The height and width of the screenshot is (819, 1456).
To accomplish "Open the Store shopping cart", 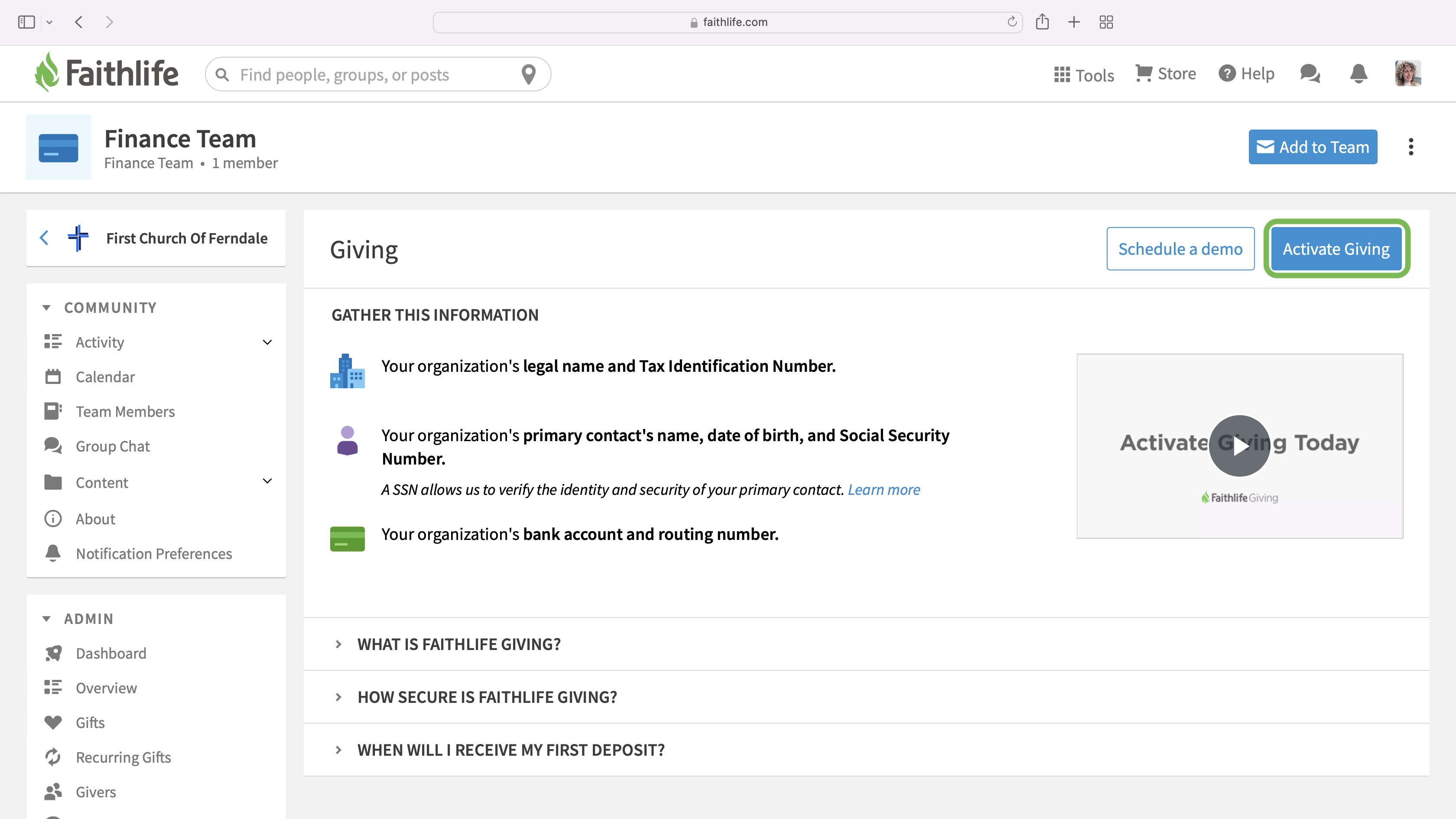I will pyautogui.click(x=1166, y=74).
